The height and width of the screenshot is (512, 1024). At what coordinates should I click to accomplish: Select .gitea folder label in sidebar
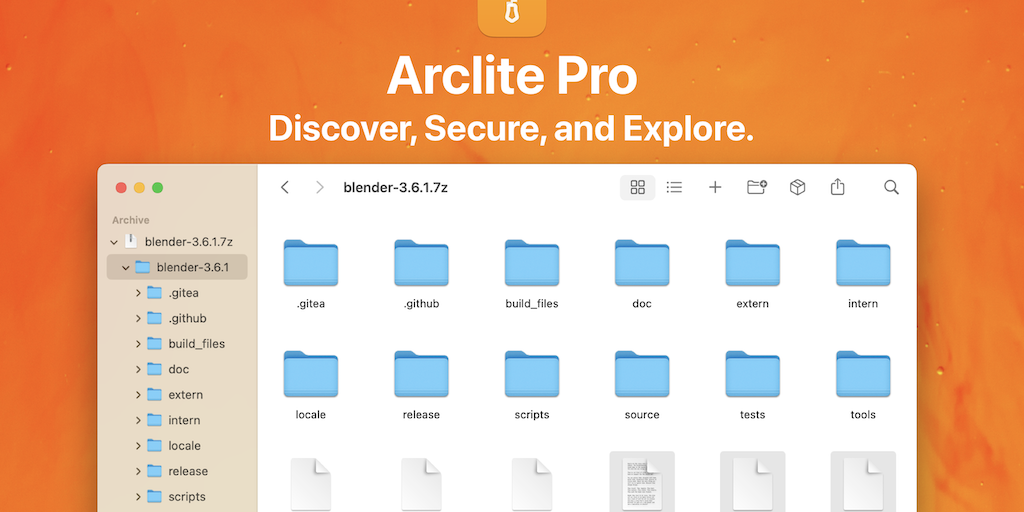[184, 293]
